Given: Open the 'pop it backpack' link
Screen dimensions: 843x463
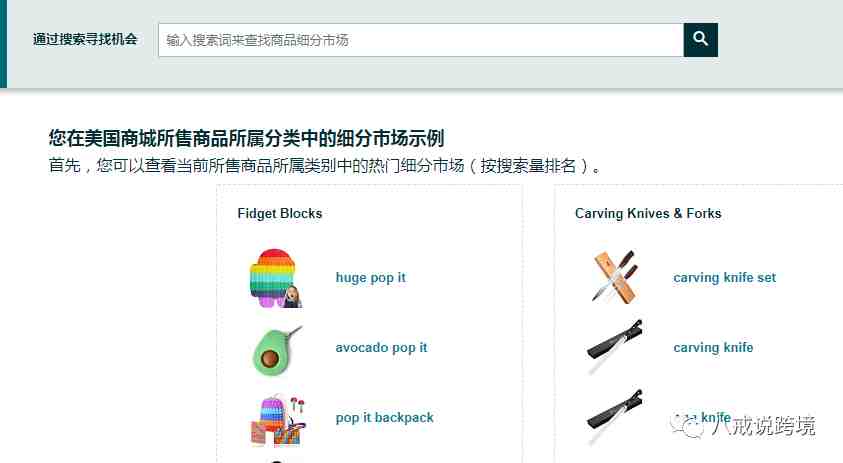Looking at the screenshot, I should pos(384,417).
